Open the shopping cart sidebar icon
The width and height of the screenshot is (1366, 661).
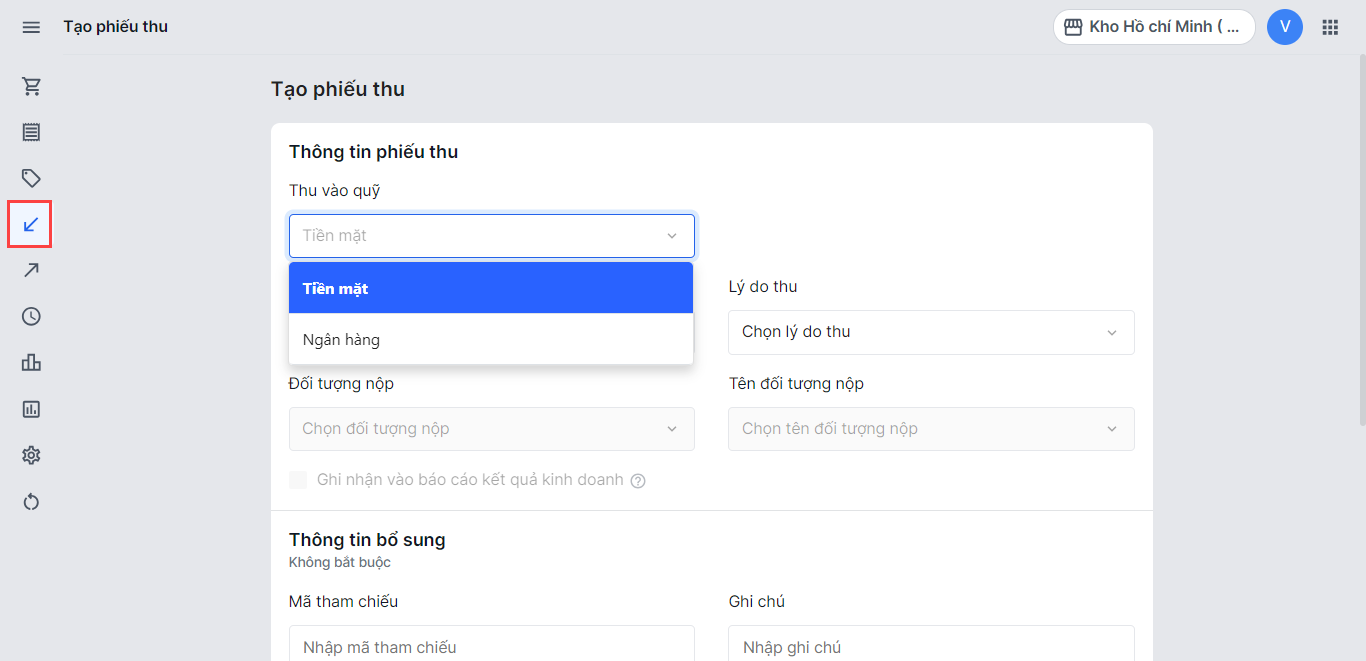(31, 86)
